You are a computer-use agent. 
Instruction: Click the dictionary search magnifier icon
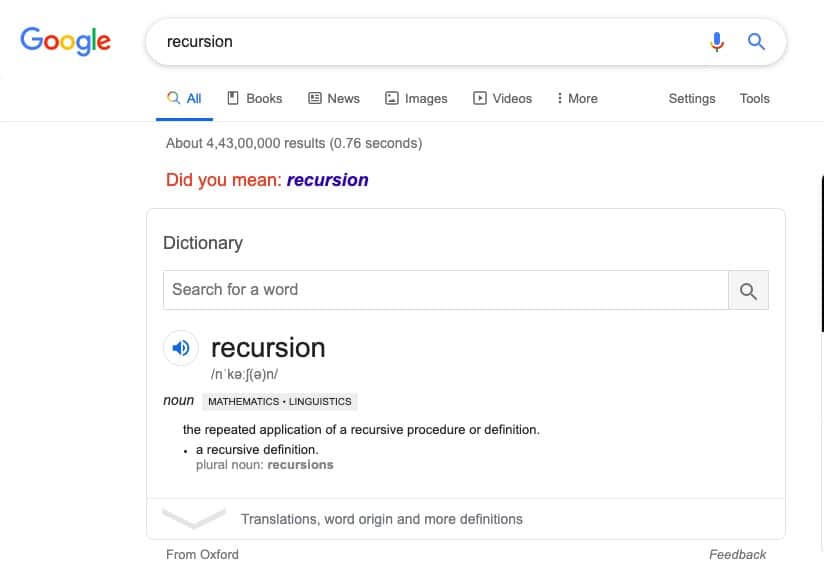[x=748, y=289]
